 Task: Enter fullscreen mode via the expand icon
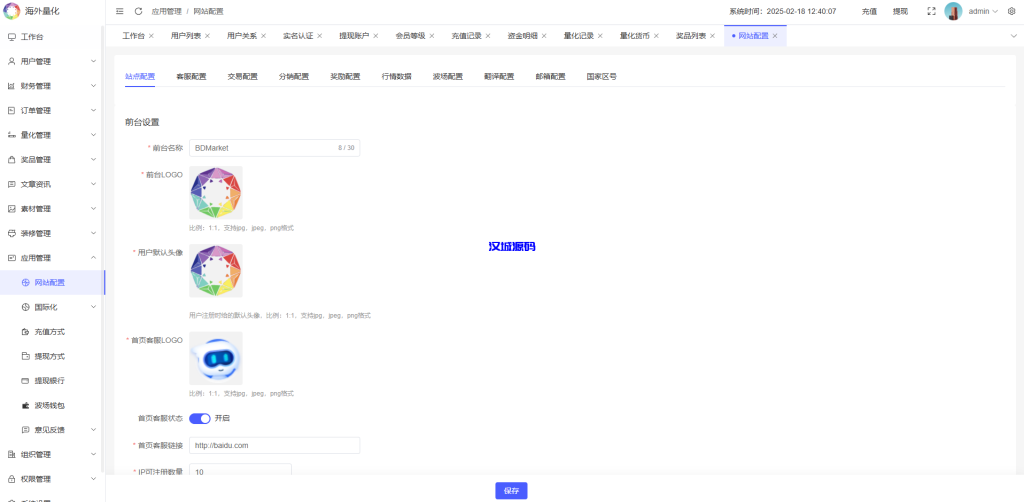932,11
